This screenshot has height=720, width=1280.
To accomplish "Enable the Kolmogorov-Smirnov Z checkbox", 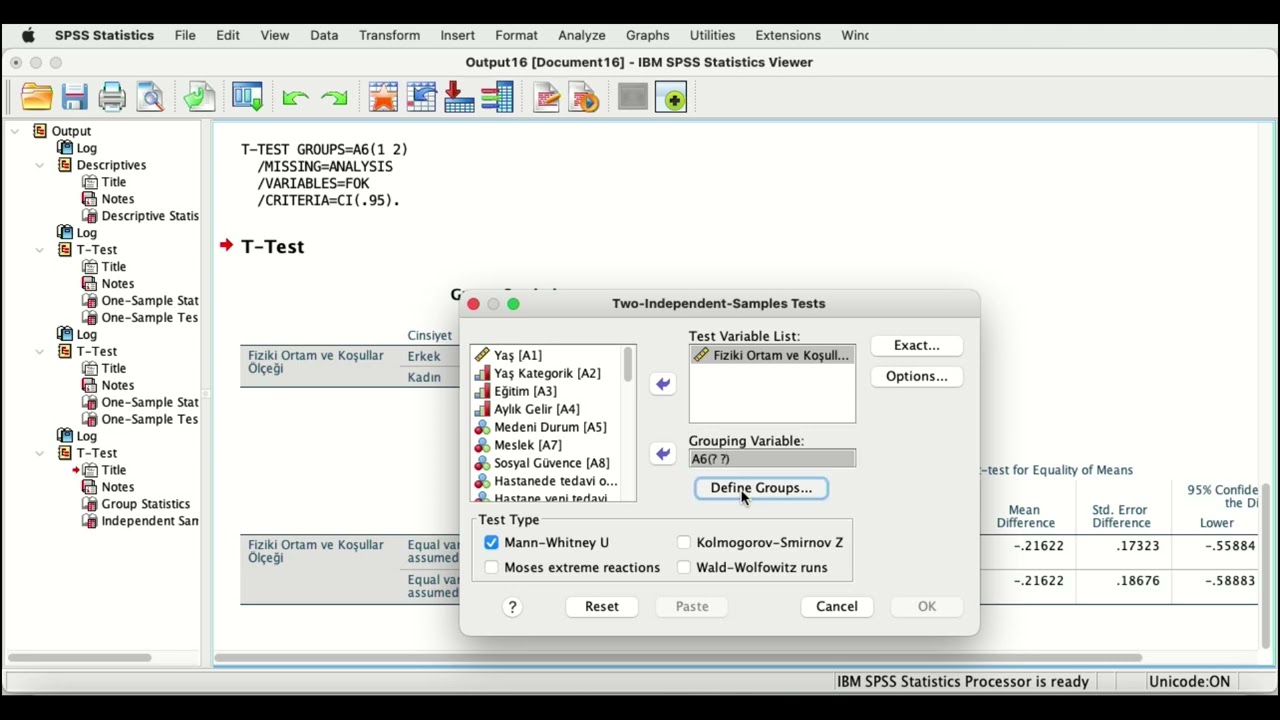I will (684, 542).
